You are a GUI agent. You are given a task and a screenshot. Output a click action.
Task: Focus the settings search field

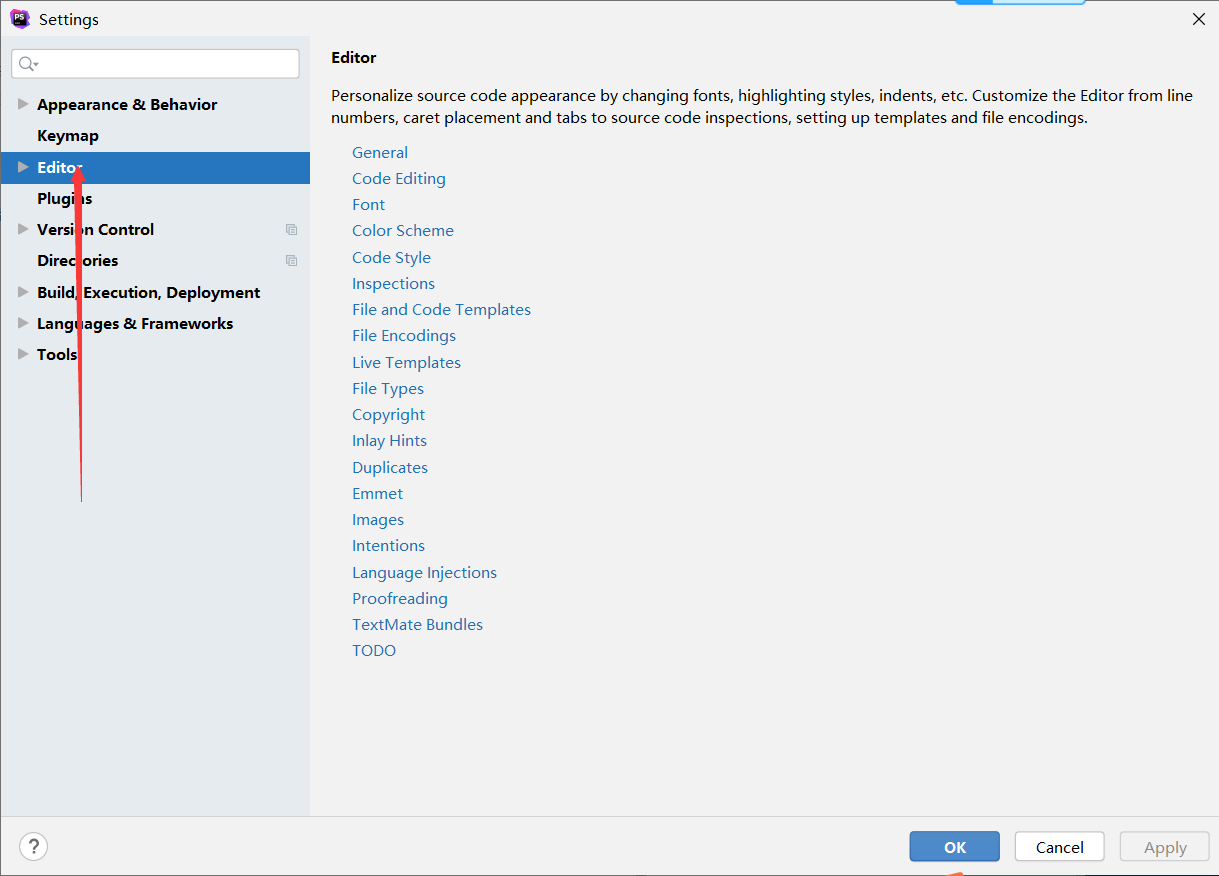click(155, 64)
